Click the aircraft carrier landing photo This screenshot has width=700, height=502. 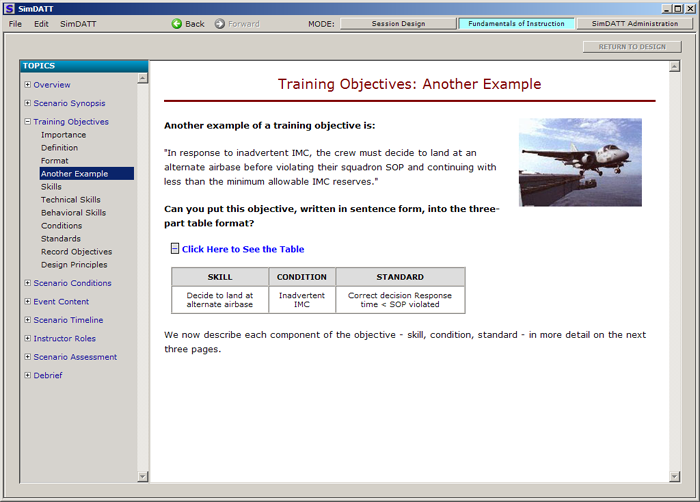(580, 162)
